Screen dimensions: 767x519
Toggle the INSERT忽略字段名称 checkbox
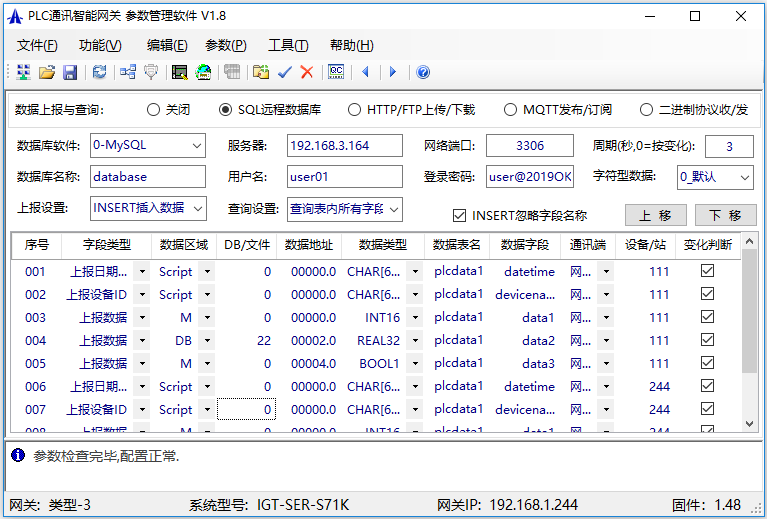[459, 215]
